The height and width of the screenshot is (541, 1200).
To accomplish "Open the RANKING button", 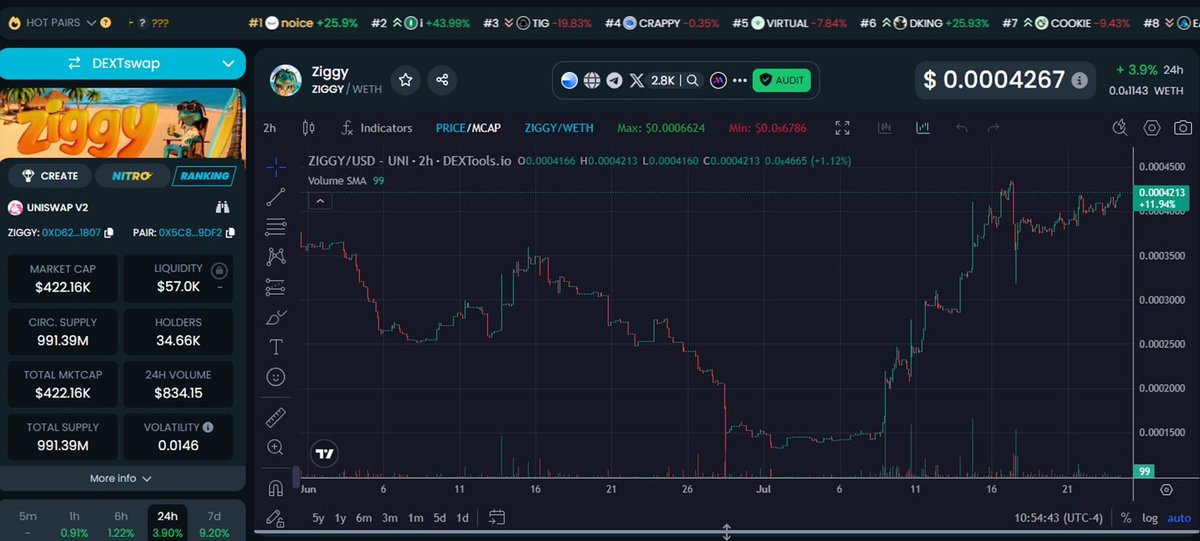I will (x=204, y=176).
